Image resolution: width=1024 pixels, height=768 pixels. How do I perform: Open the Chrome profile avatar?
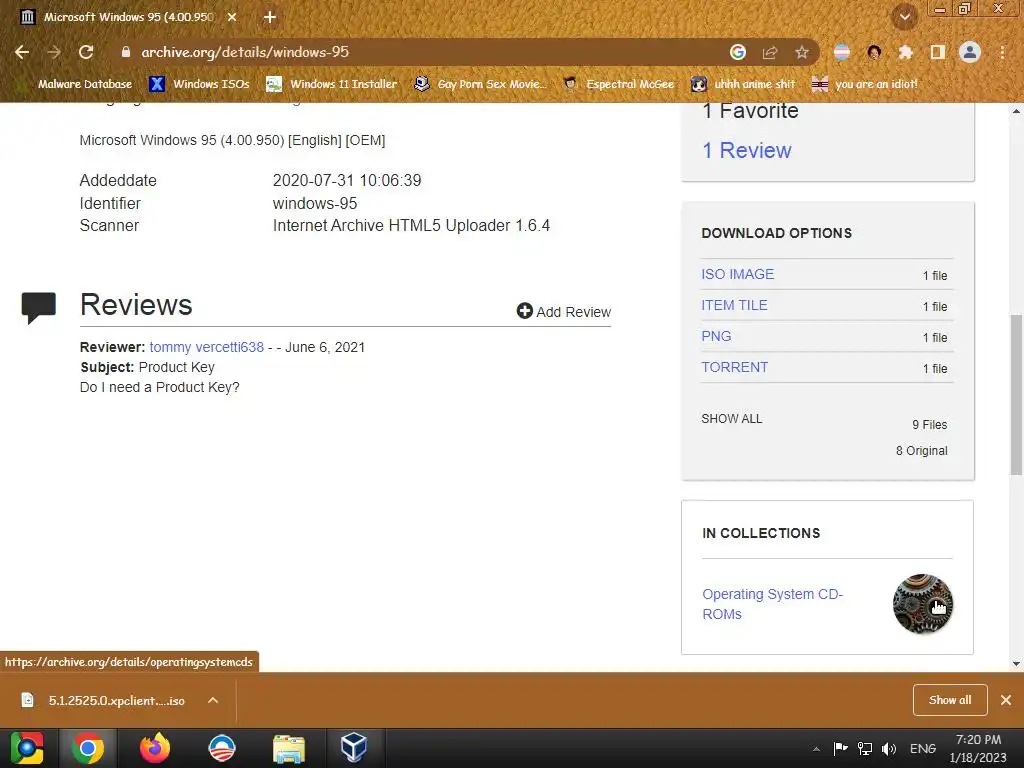[970, 52]
